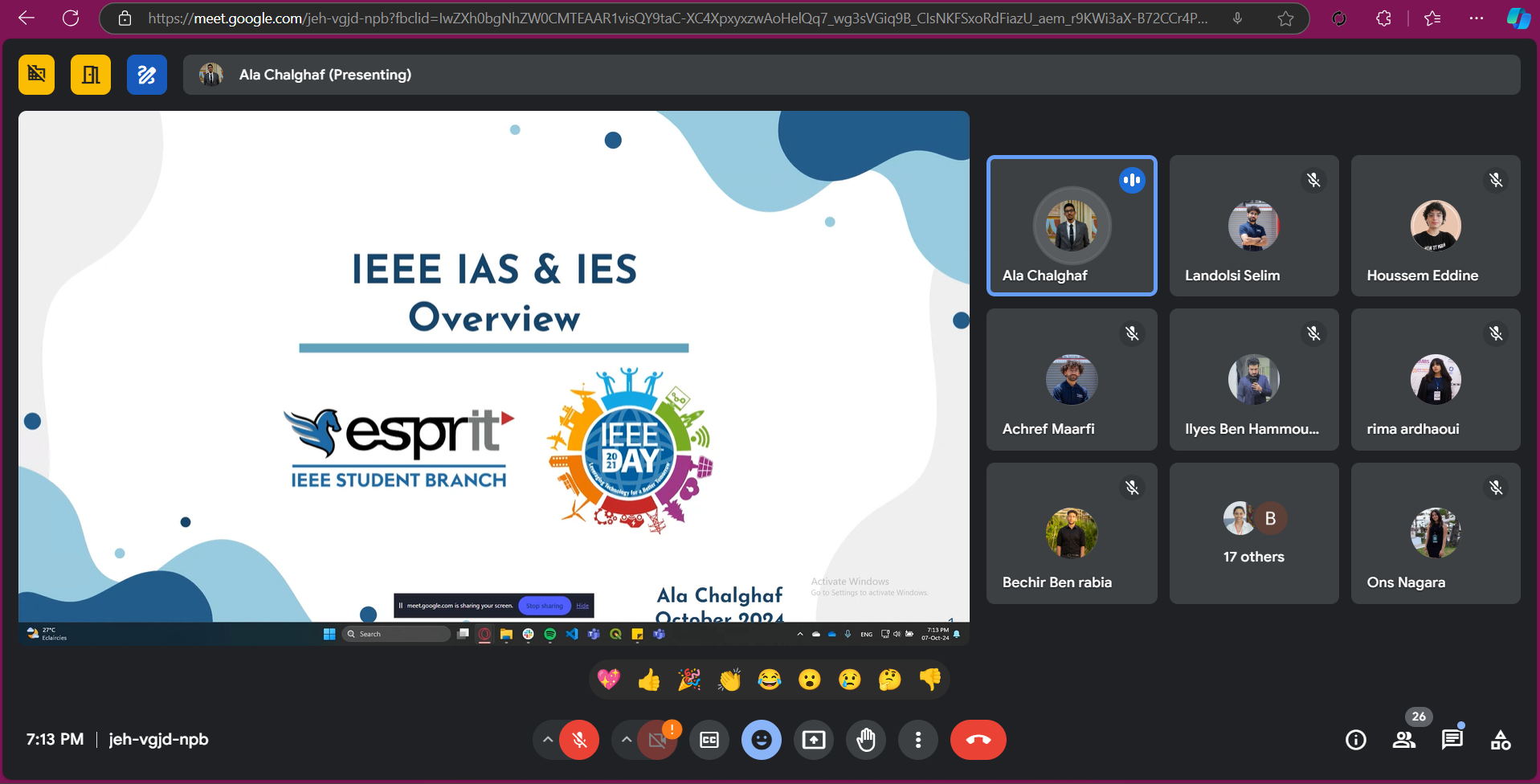The width and height of the screenshot is (1540, 784).
Task: Send the crying face reaction
Action: (850, 680)
